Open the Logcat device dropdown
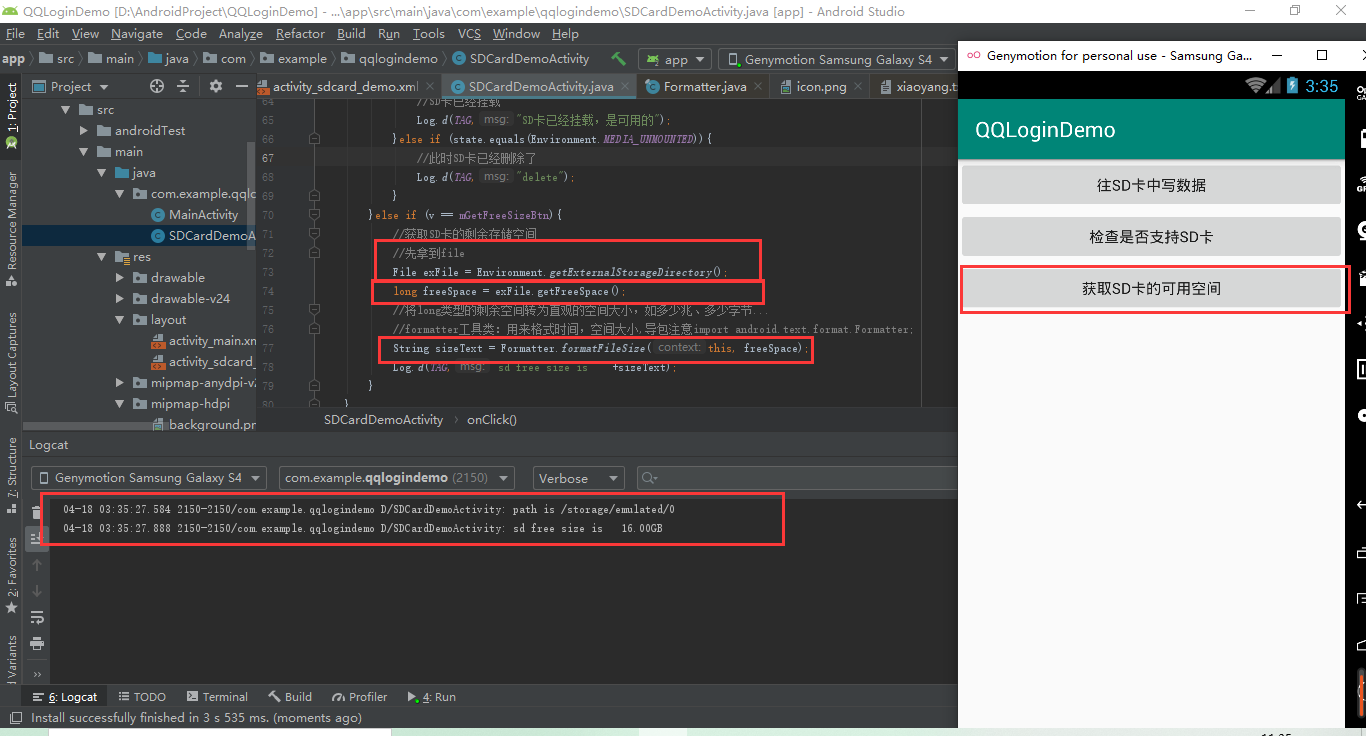The height and width of the screenshot is (736, 1366). point(149,478)
